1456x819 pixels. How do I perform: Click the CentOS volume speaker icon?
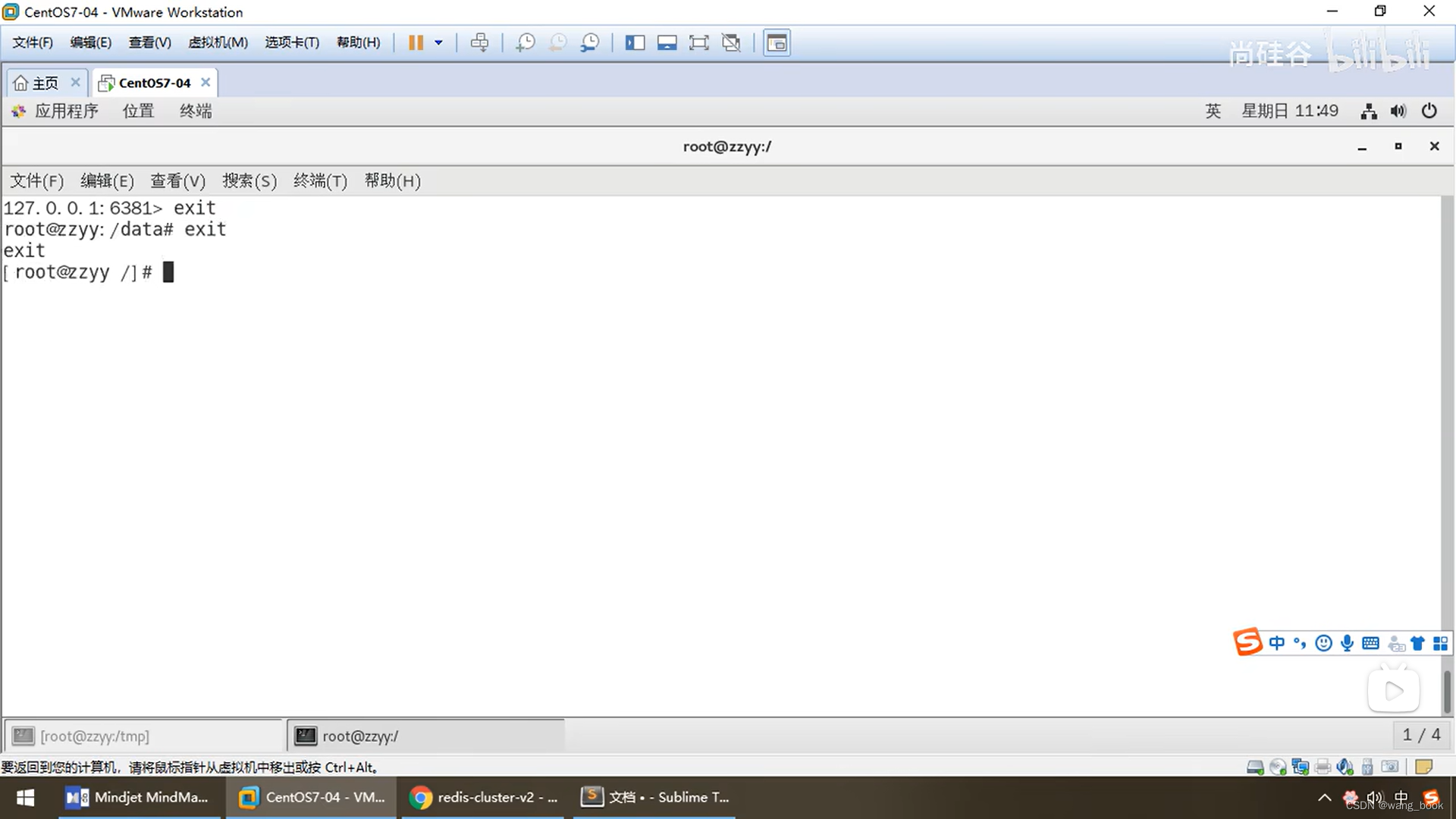pyautogui.click(x=1398, y=111)
